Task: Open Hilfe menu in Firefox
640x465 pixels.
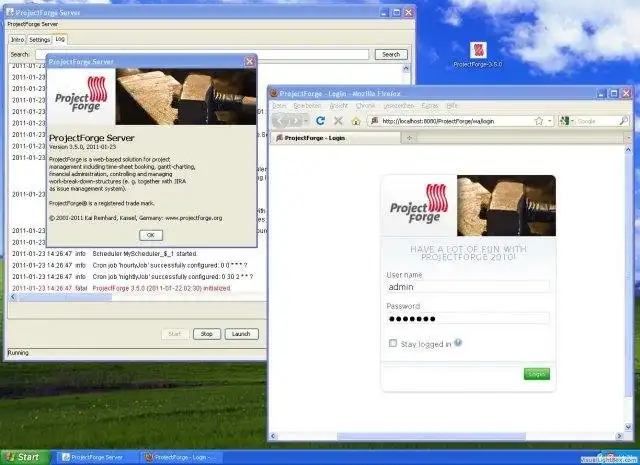Action: pos(452,106)
